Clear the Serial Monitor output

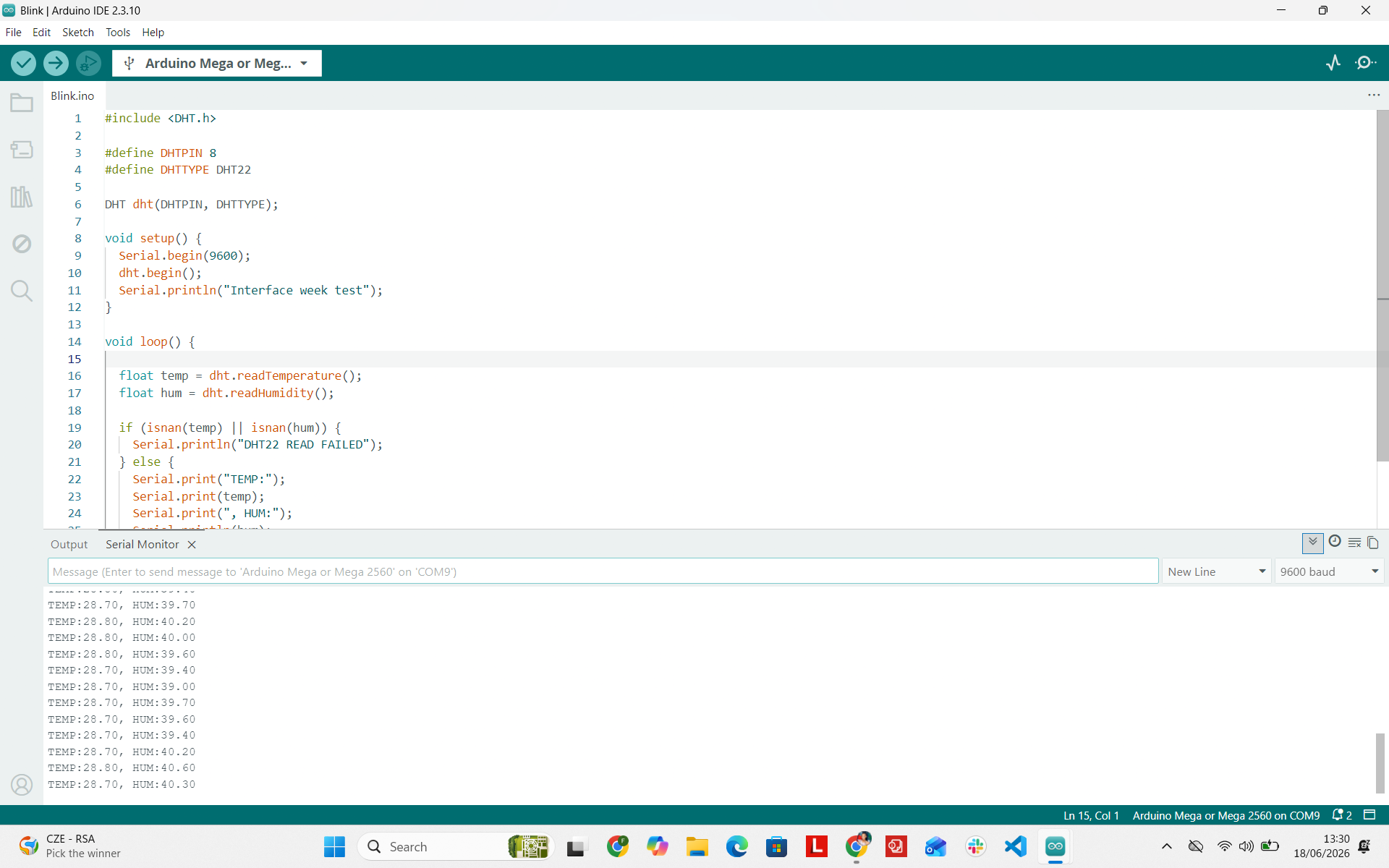pyautogui.click(x=1354, y=542)
